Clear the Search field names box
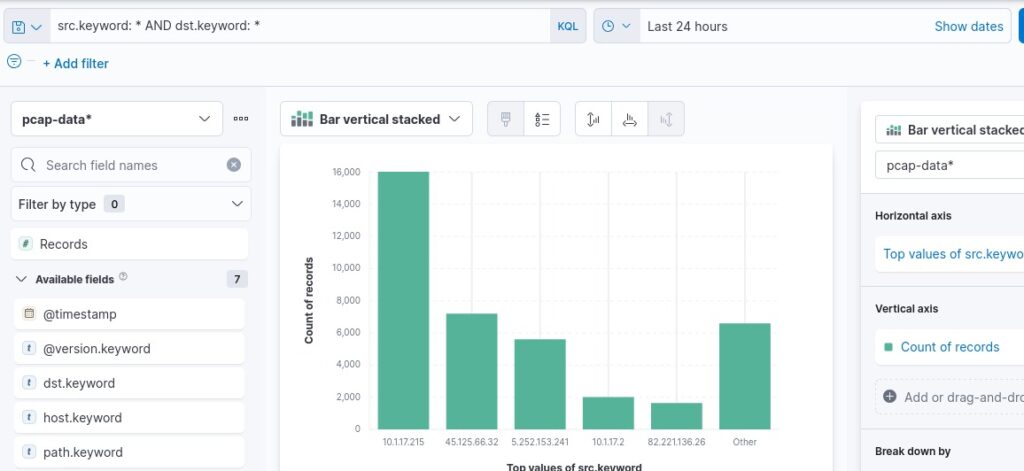 233,165
